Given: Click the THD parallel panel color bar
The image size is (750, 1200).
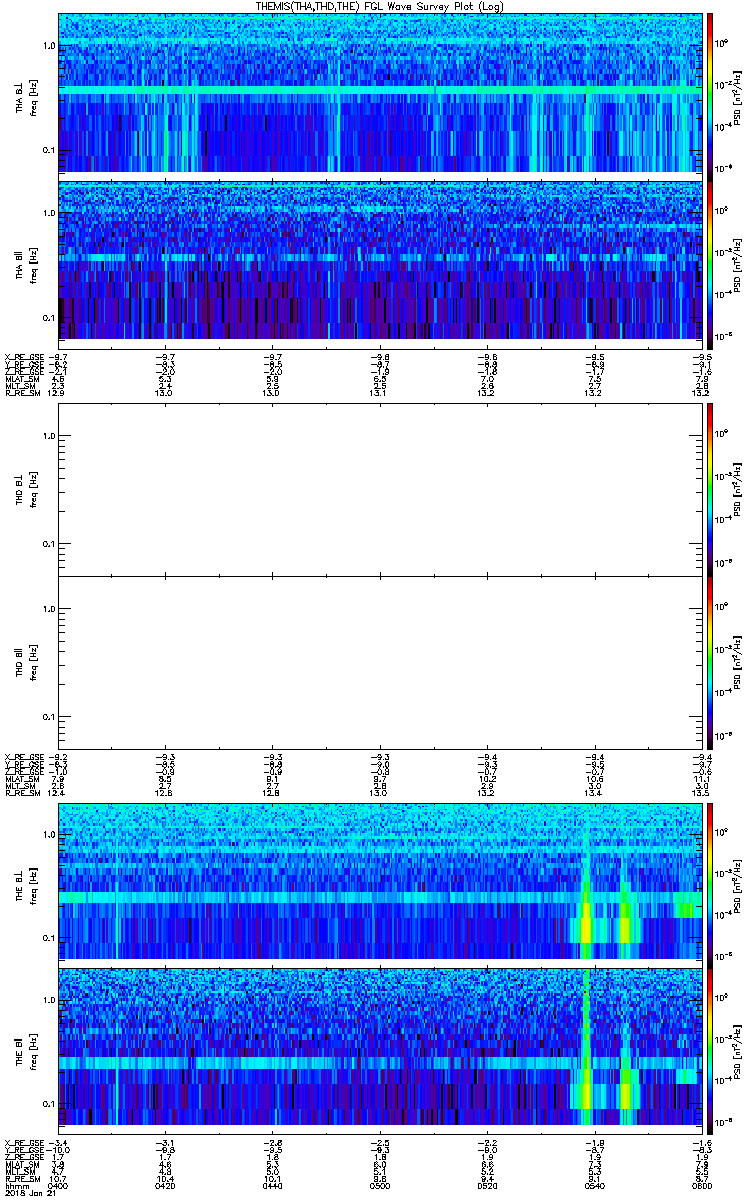Looking at the screenshot, I should (710, 662).
